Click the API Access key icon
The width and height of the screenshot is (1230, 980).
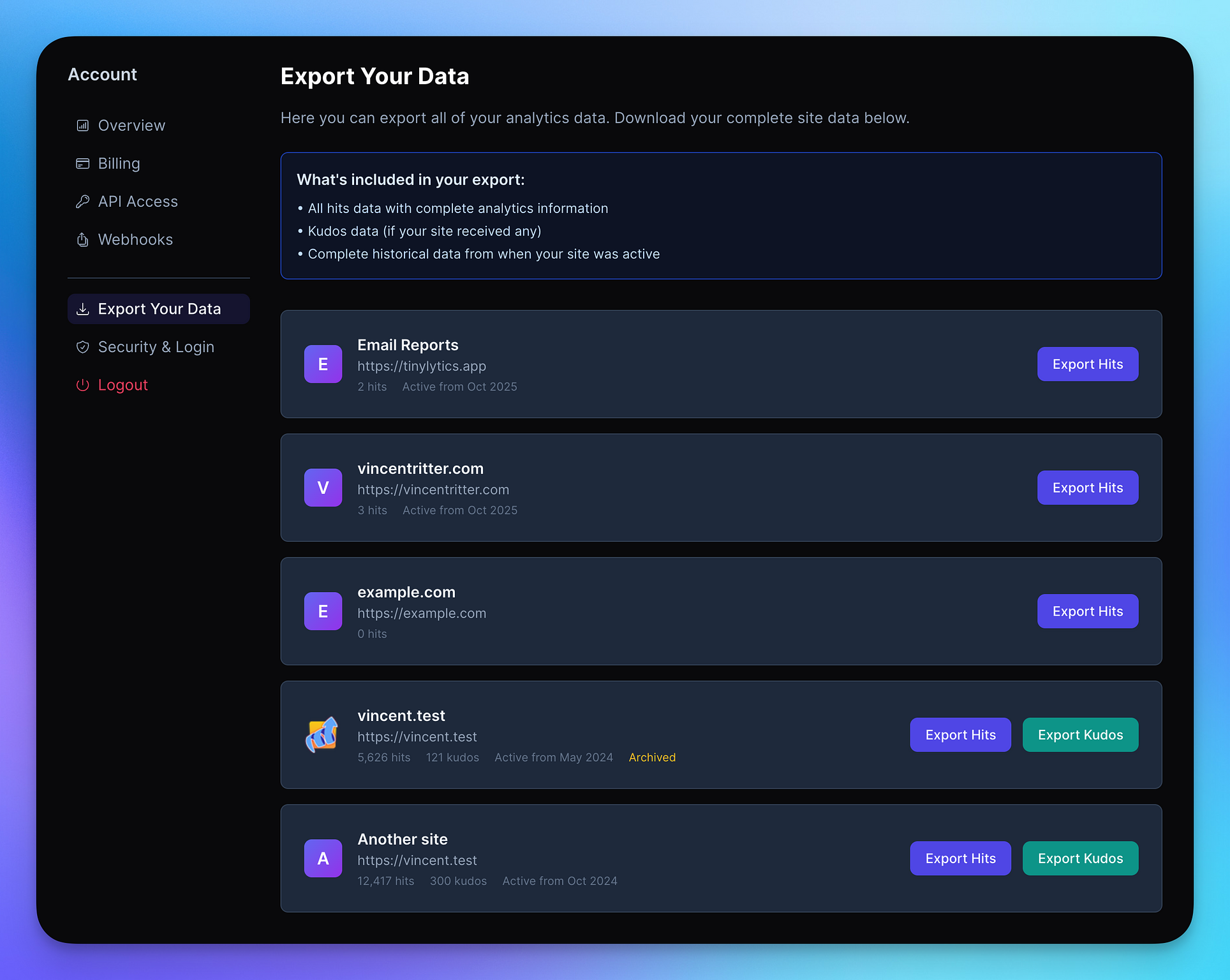click(x=83, y=202)
